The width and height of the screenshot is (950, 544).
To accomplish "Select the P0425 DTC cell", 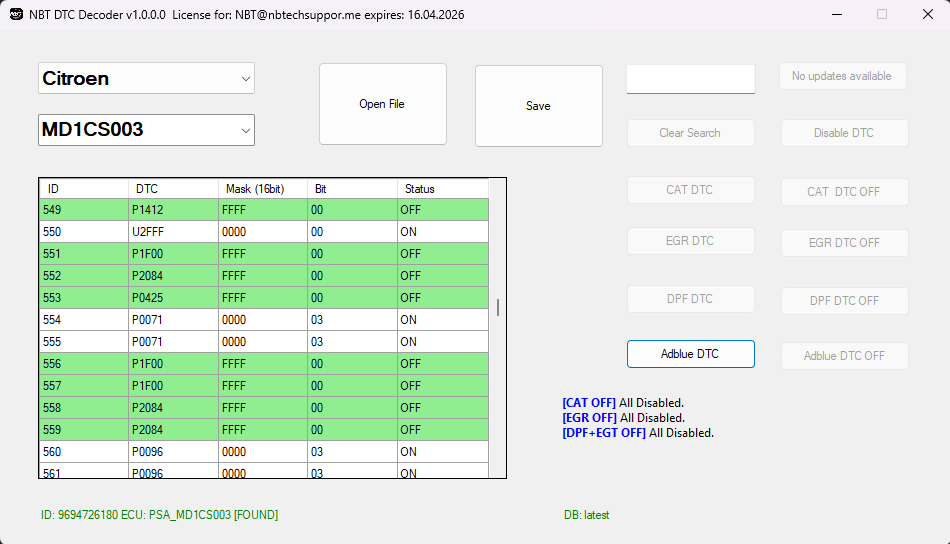I will click(x=173, y=297).
